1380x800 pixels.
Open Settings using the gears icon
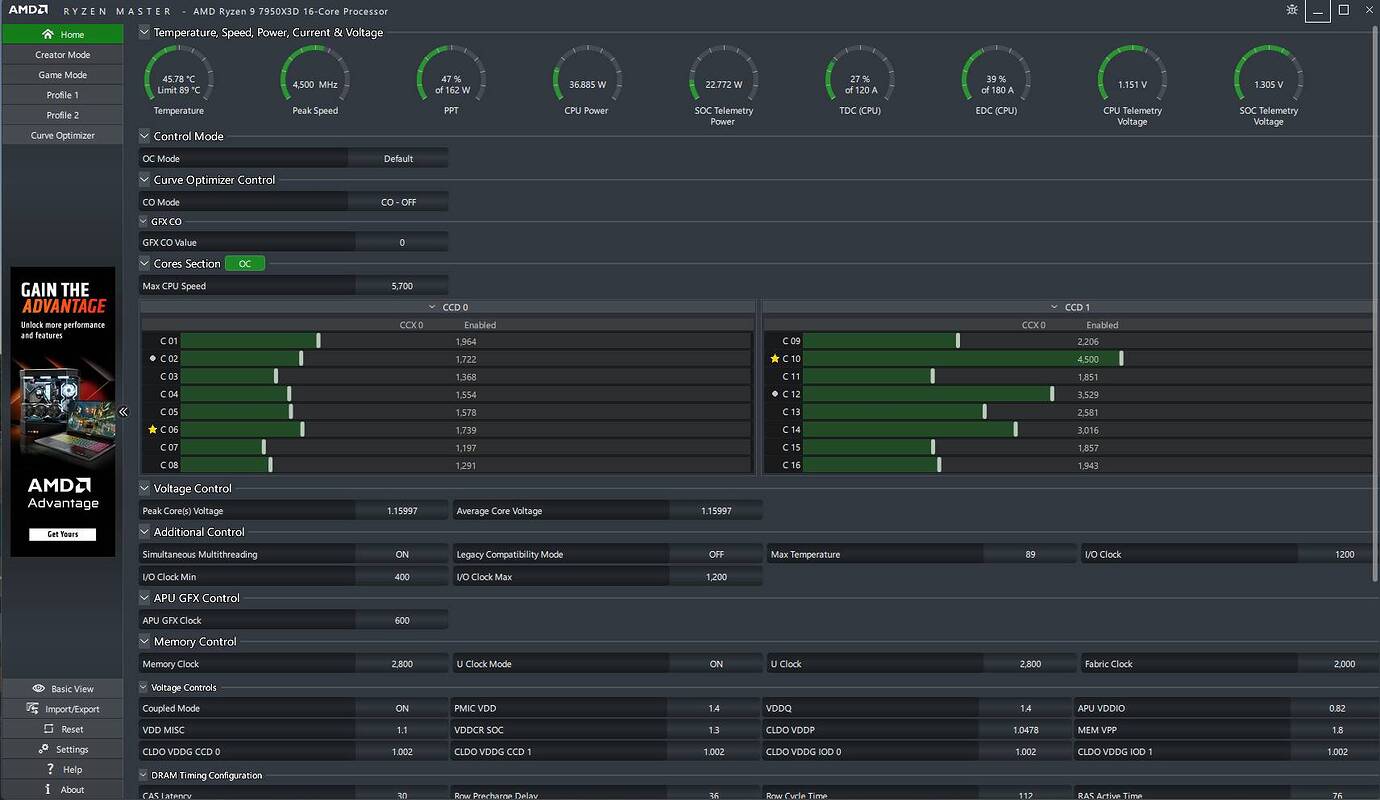point(44,749)
